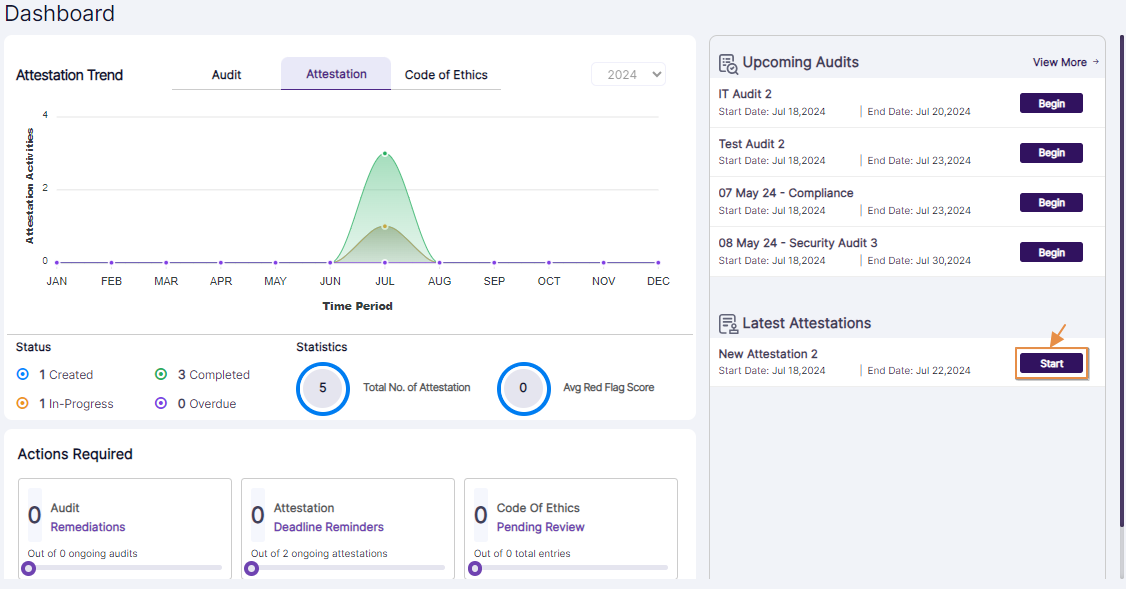The image size is (1126, 589).
Task: Click the View More link in Upcoming Audits
Action: click(1063, 62)
